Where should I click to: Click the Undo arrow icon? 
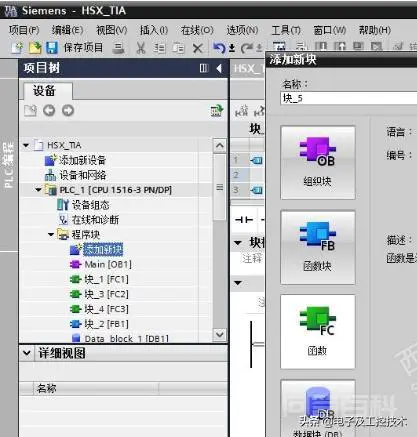(219, 48)
